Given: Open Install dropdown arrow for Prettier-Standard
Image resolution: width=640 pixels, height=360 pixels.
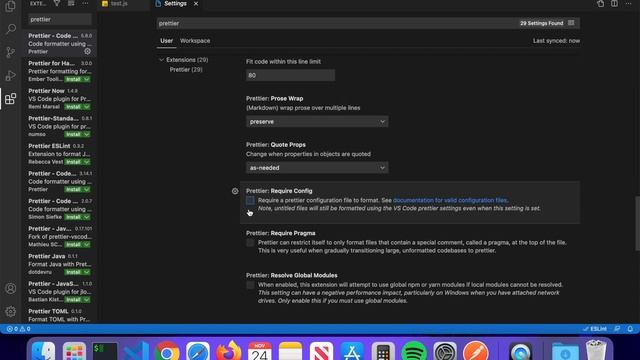Looking at the screenshot, I should (x=87, y=134).
